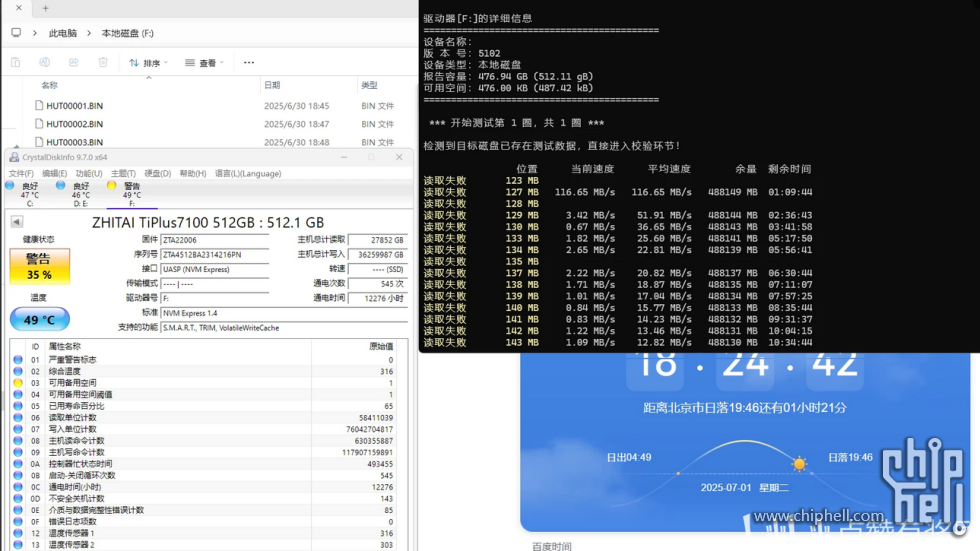Click the status circle of attribute 06 读取单位计数

coord(18,417)
